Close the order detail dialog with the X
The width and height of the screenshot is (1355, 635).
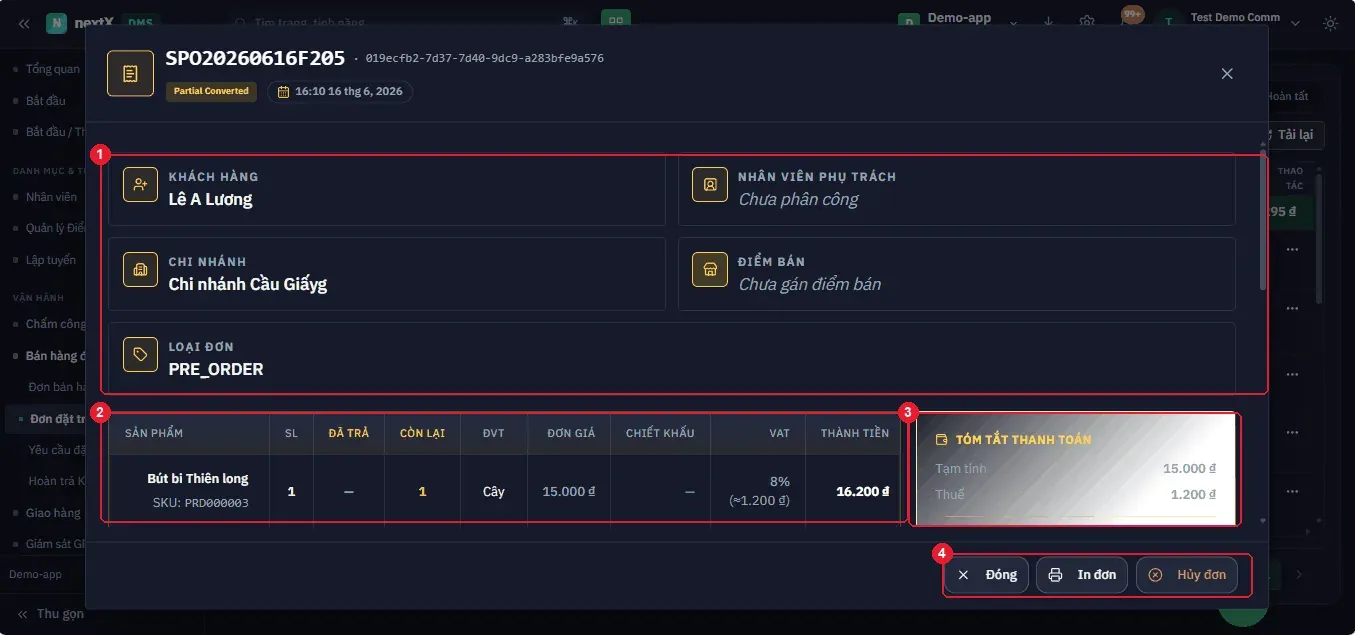point(1227,73)
